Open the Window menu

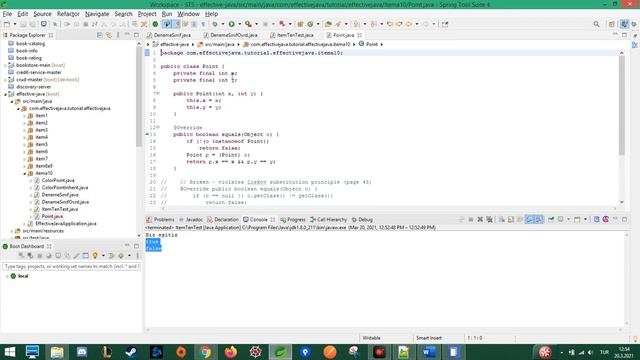[x=188, y=14]
